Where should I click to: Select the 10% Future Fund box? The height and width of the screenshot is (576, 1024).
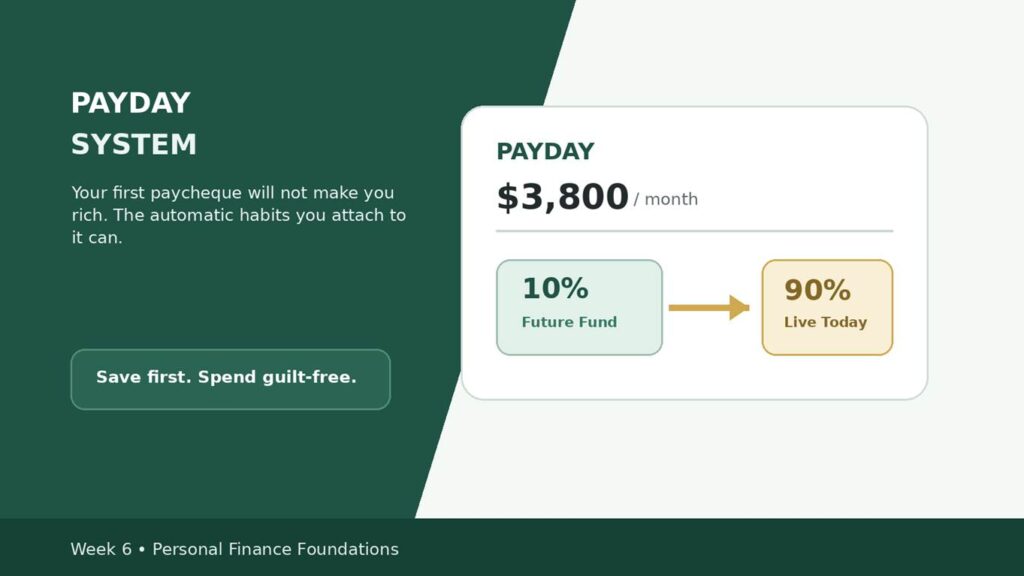tap(579, 308)
